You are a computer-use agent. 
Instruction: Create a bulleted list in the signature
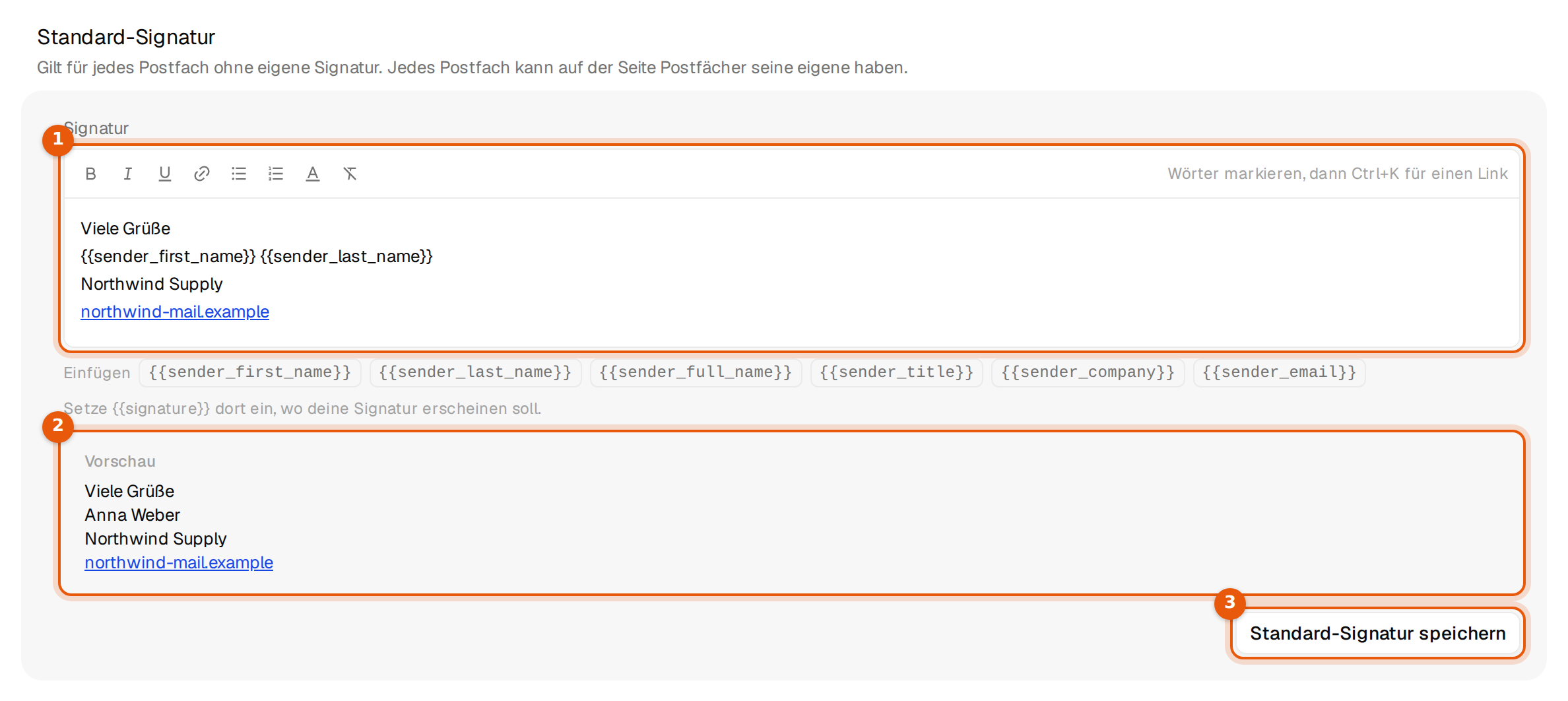click(239, 174)
